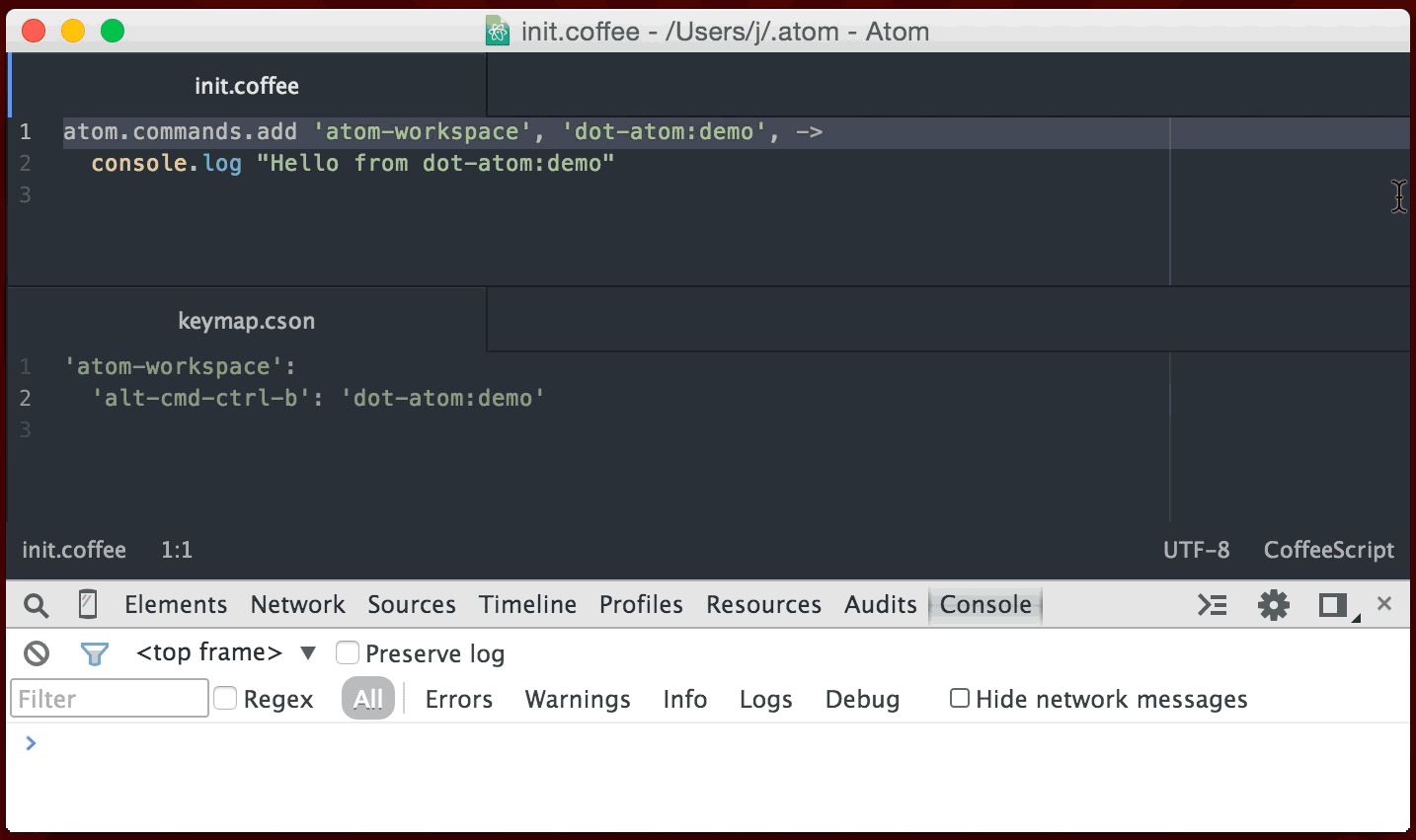1416x840 pixels.
Task: Click the magnifier inspect element icon
Action: click(37, 605)
